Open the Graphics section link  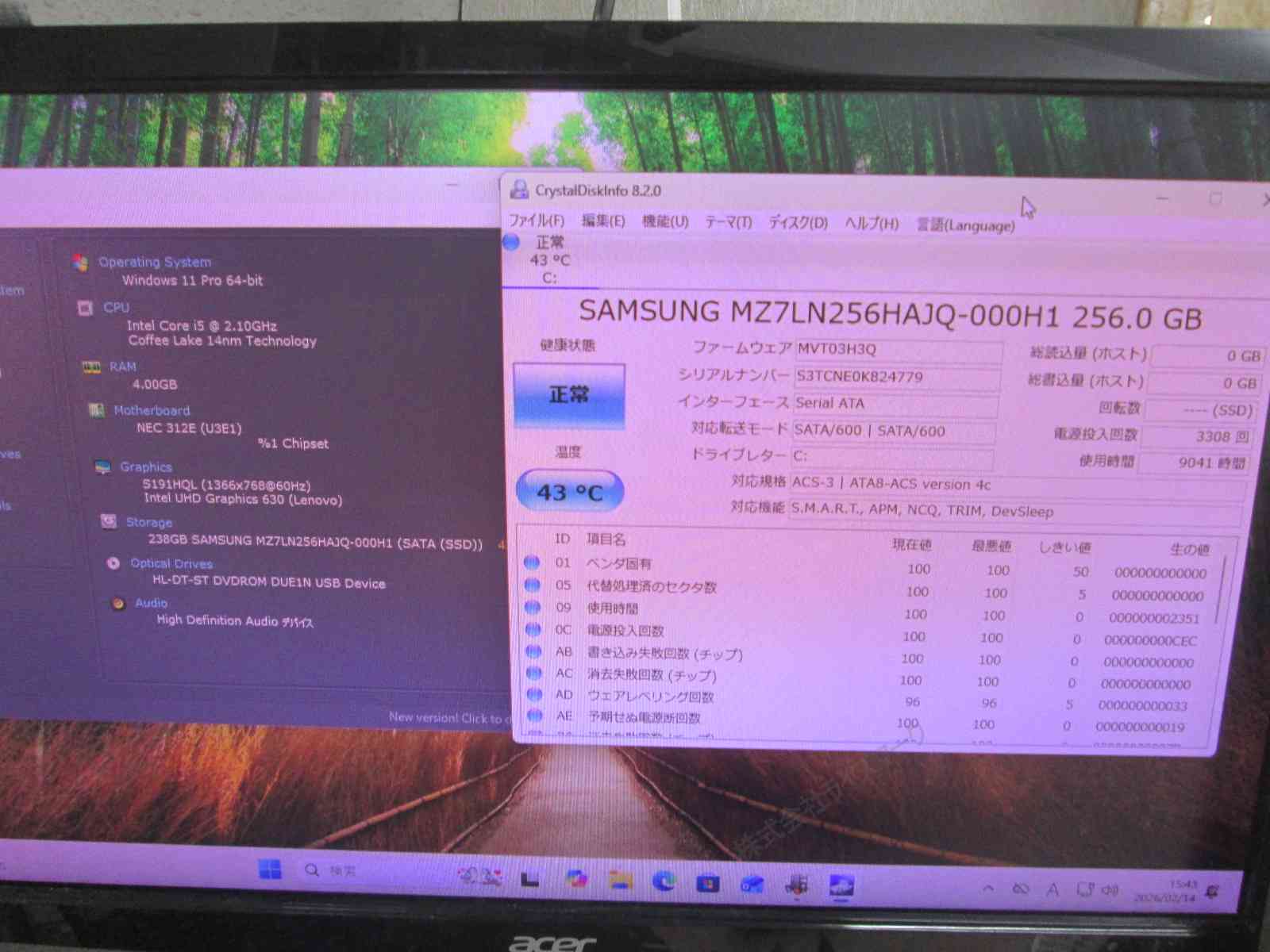(145, 467)
